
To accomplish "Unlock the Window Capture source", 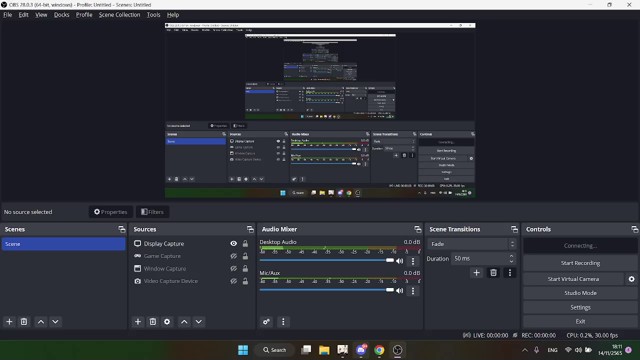I will point(245,269).
